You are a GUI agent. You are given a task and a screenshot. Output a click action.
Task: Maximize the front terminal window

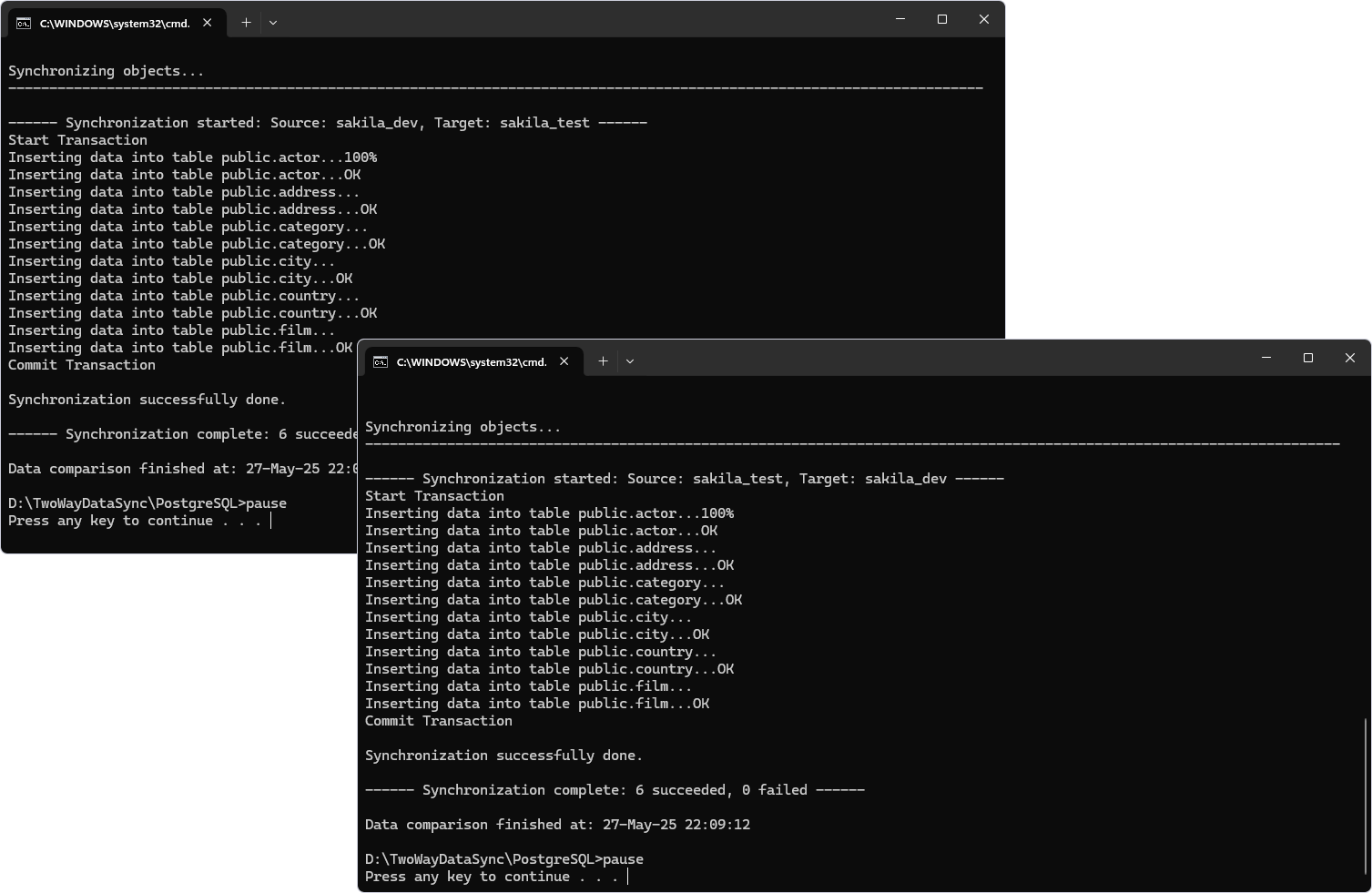coord(1308,358)
